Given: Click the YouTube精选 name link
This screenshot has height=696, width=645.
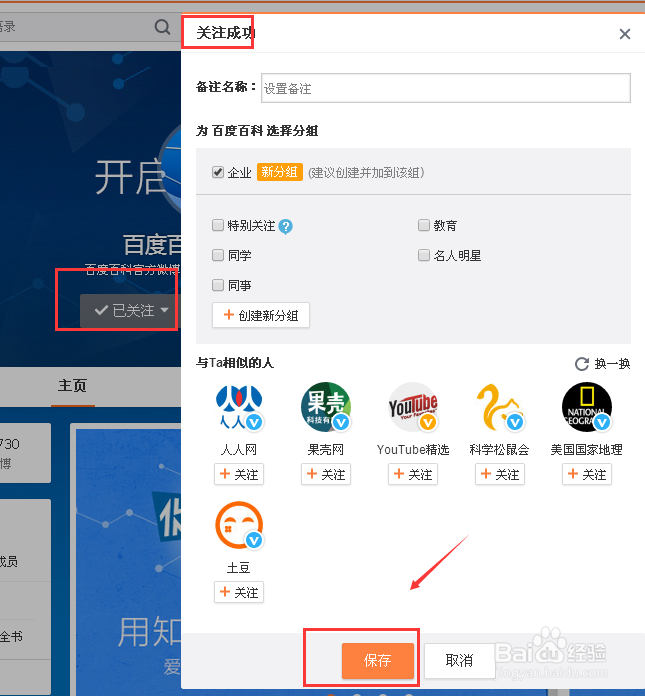Looking at the screenshot, I should point(413,450).
